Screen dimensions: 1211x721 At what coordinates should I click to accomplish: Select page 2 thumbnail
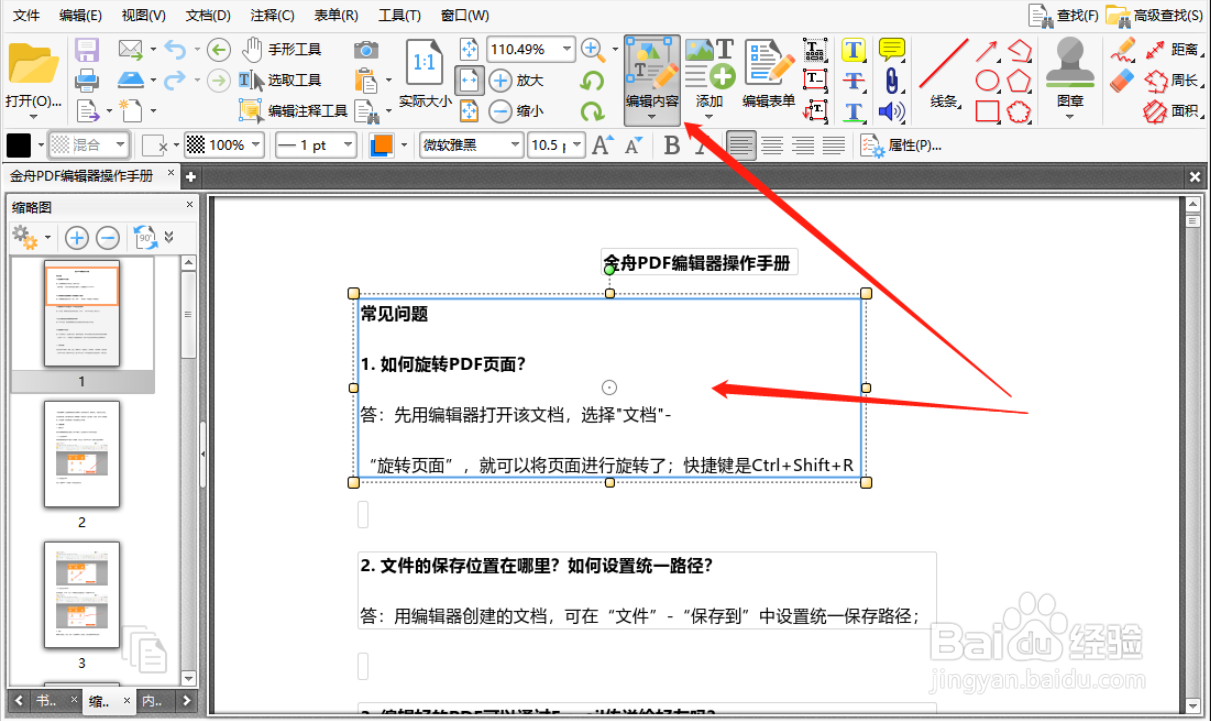point(82,454)
